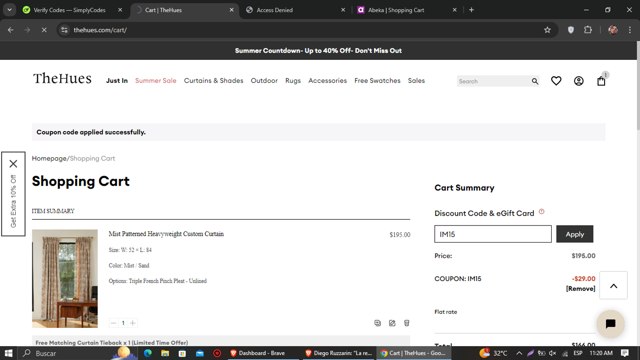
Task: Click the Apply coupon button
Action: click(575, 234)
